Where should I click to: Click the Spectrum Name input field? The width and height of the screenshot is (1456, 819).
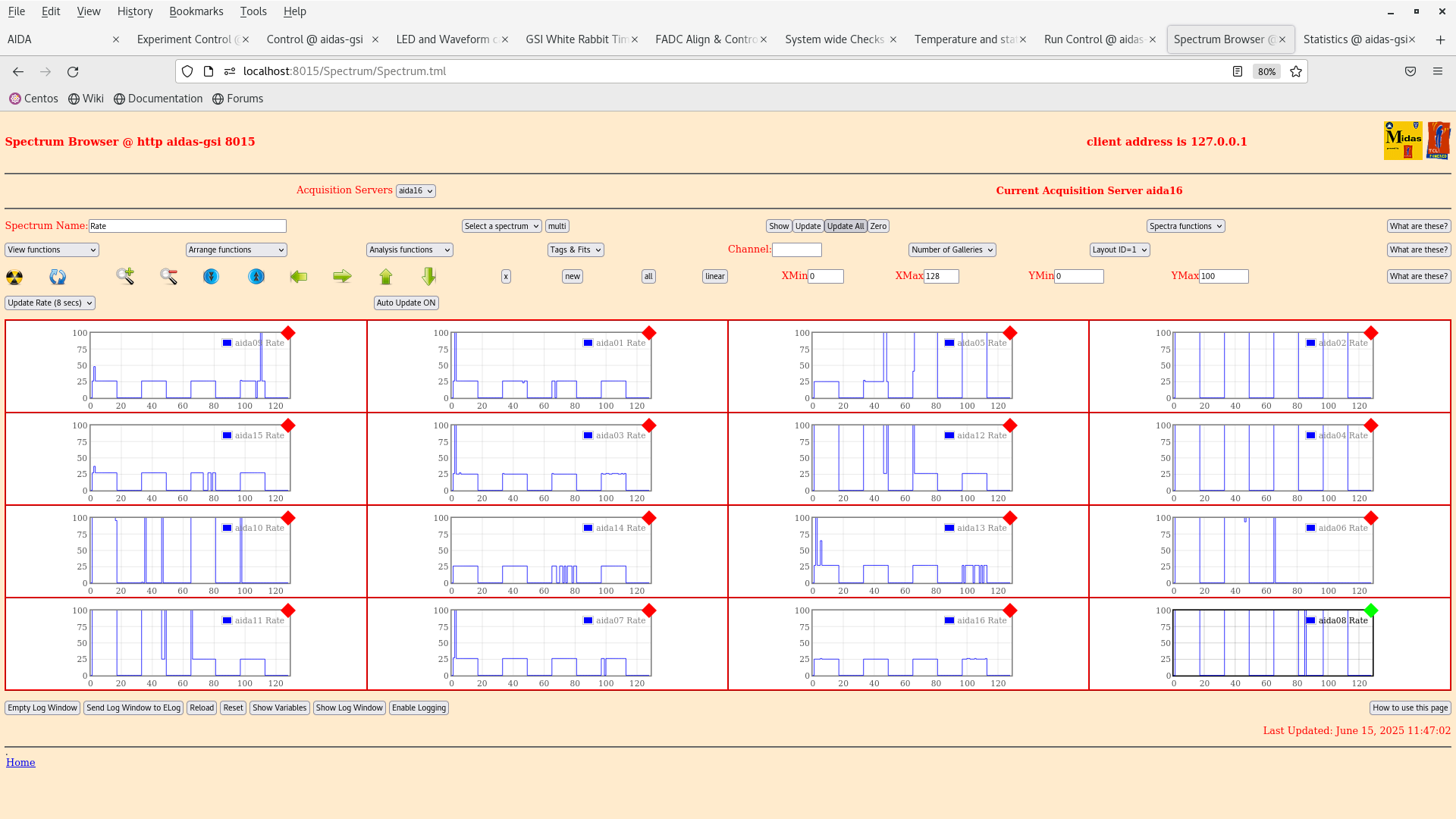(x=187, y=227)
